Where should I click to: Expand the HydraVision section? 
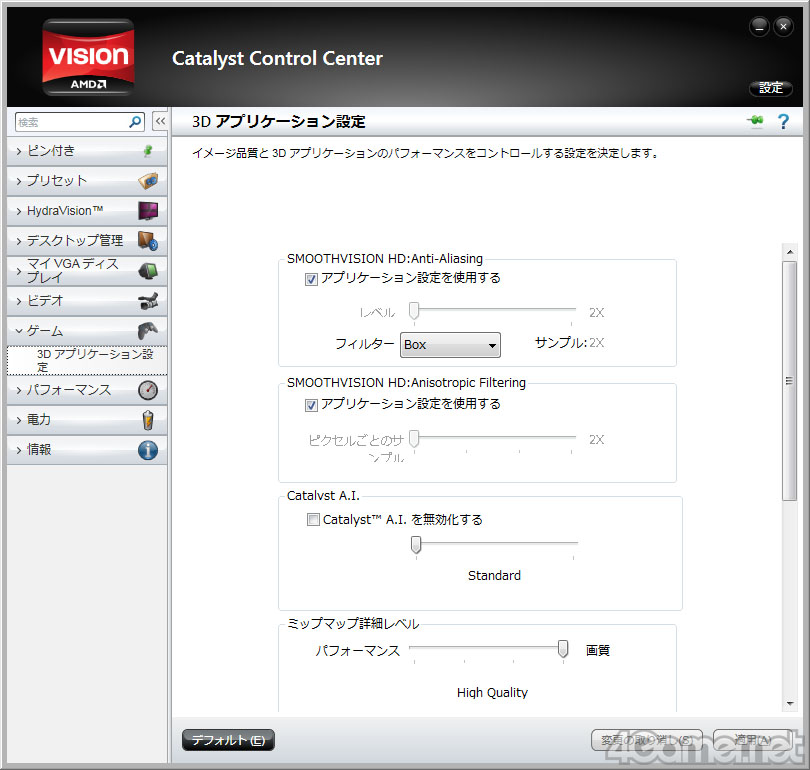(x=87, y=211)
